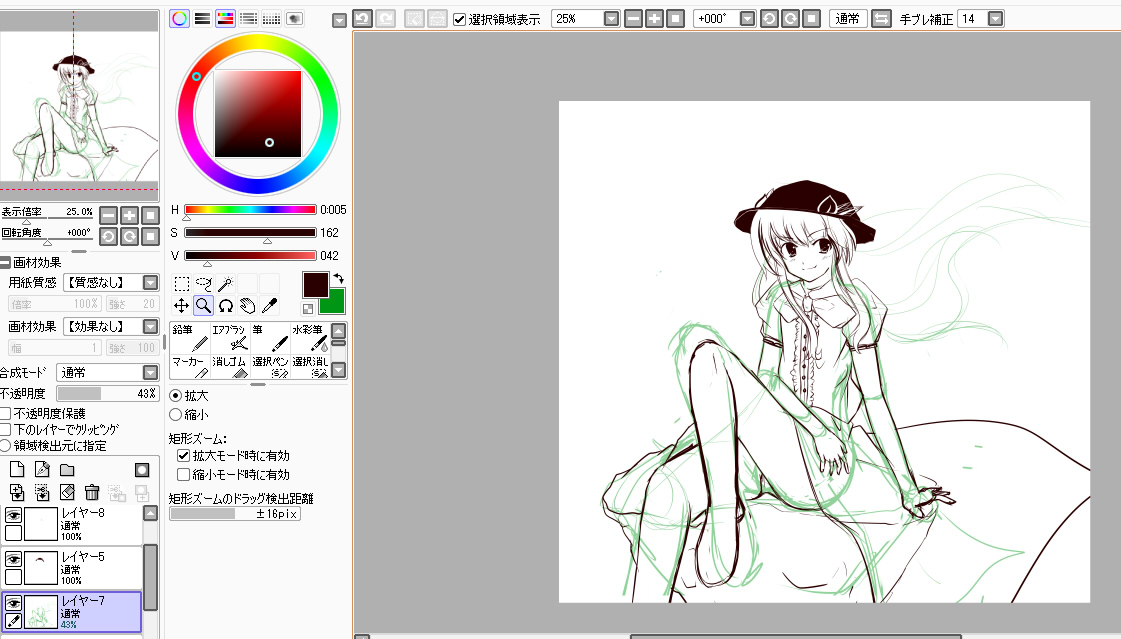Swap foreground and background colors
The width and height of the screenshot is (1121, 639).
pyautogui.click(x=339, y=278)
